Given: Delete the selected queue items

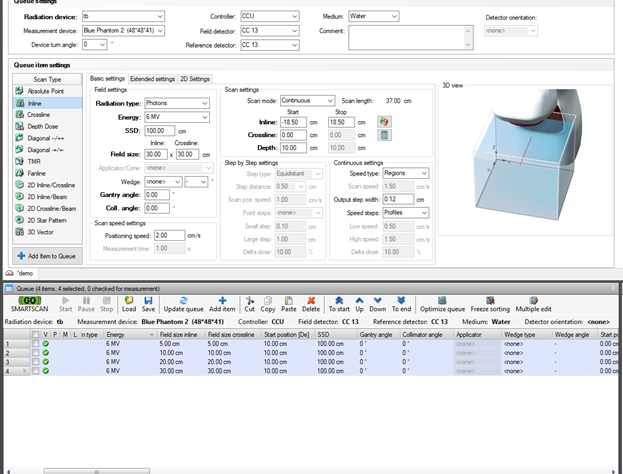Looking at the screenshot, I should 311,304.
